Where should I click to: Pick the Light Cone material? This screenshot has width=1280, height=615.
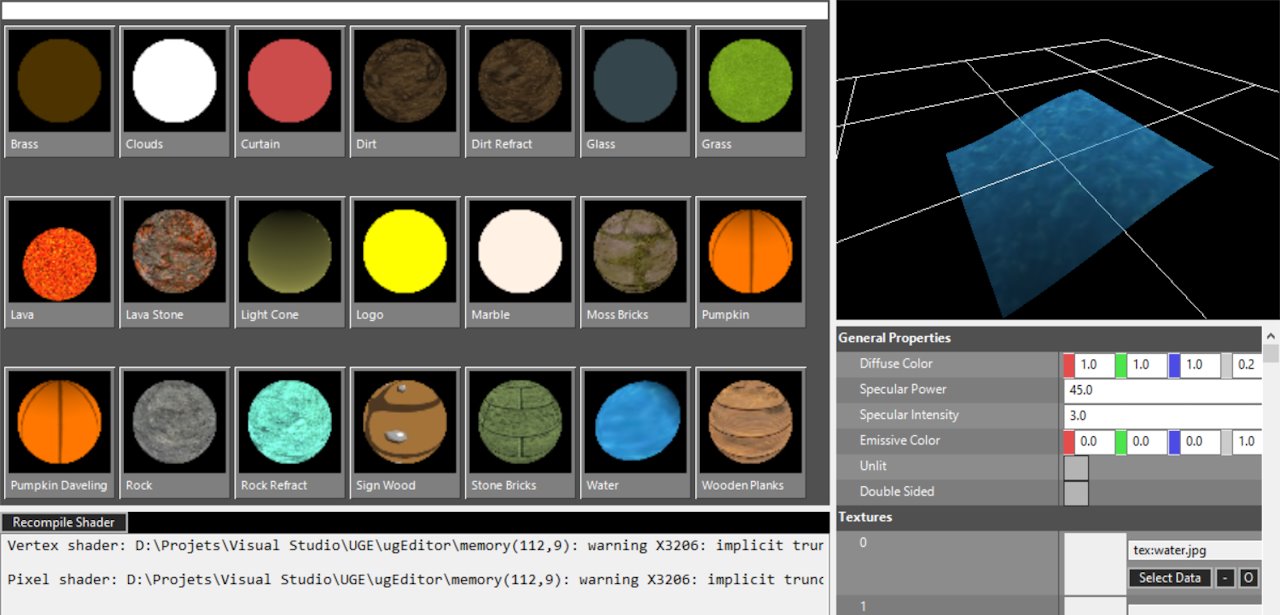290,262
